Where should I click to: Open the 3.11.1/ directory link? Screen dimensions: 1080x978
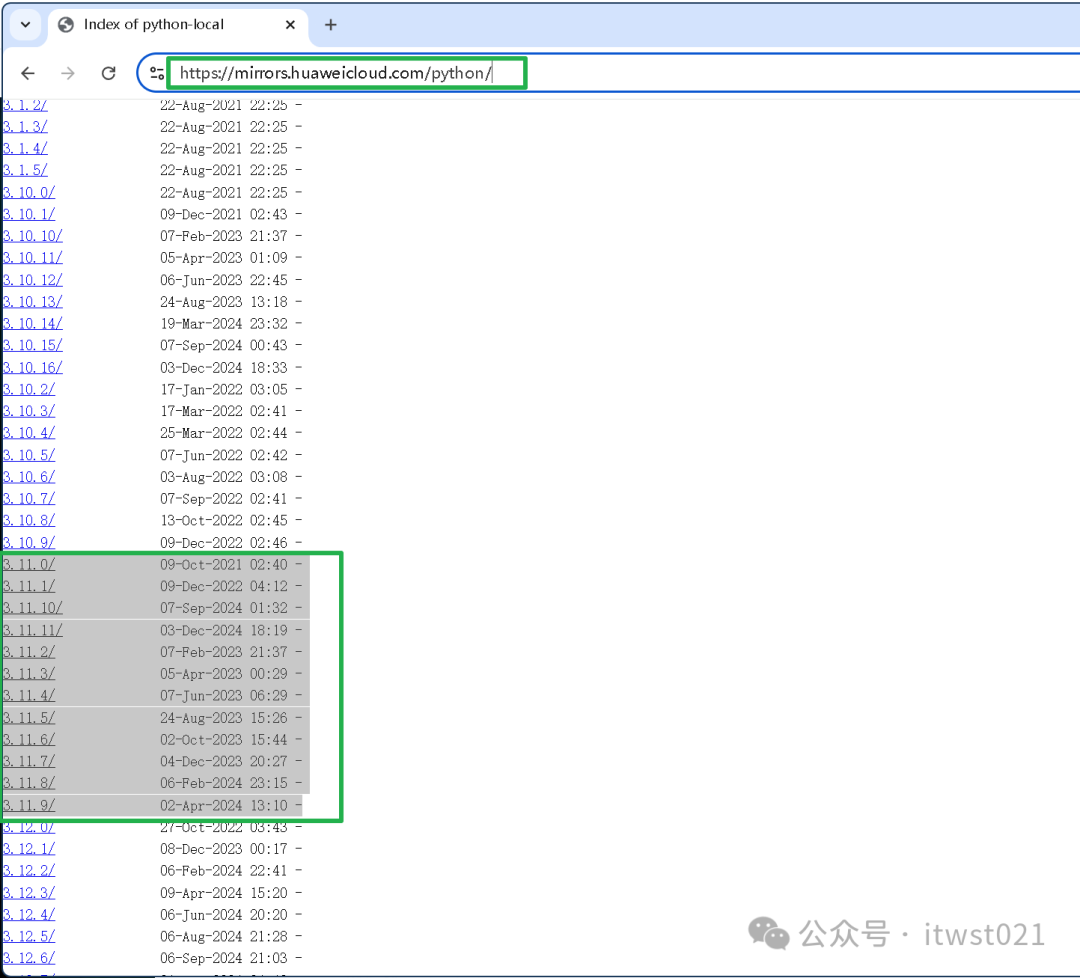click(x=29, y=586)
